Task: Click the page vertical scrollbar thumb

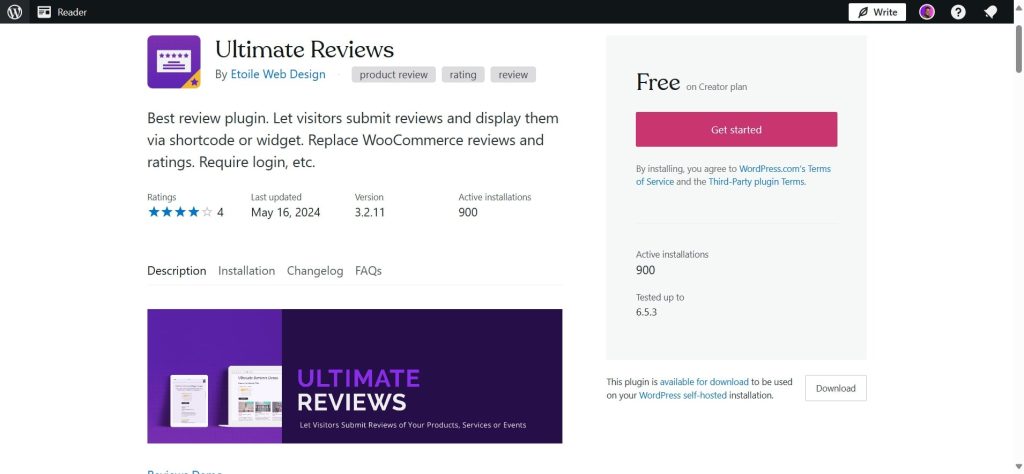Action: (1019, 49)
